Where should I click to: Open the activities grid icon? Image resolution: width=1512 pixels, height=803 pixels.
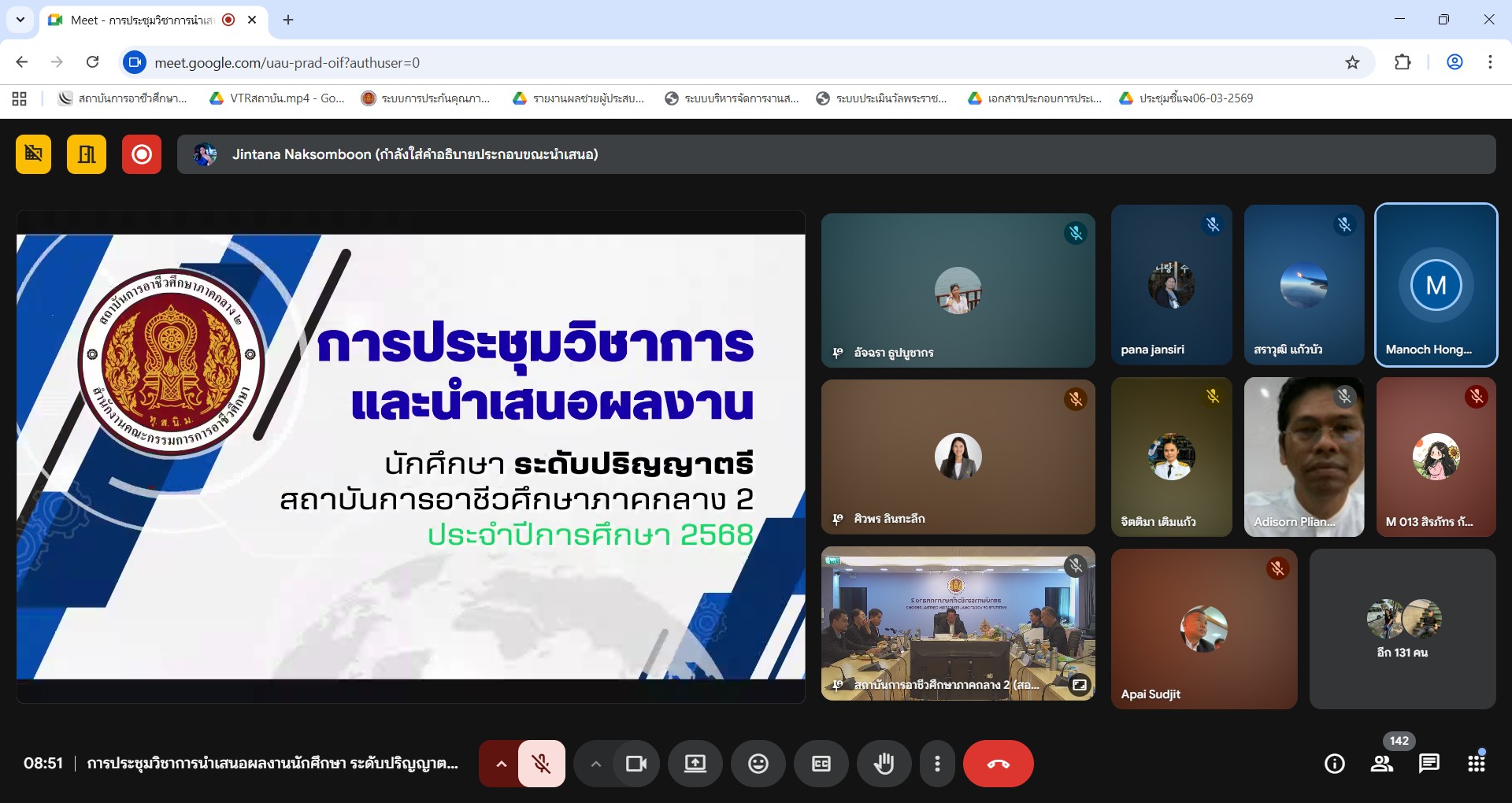point(1476,764)
